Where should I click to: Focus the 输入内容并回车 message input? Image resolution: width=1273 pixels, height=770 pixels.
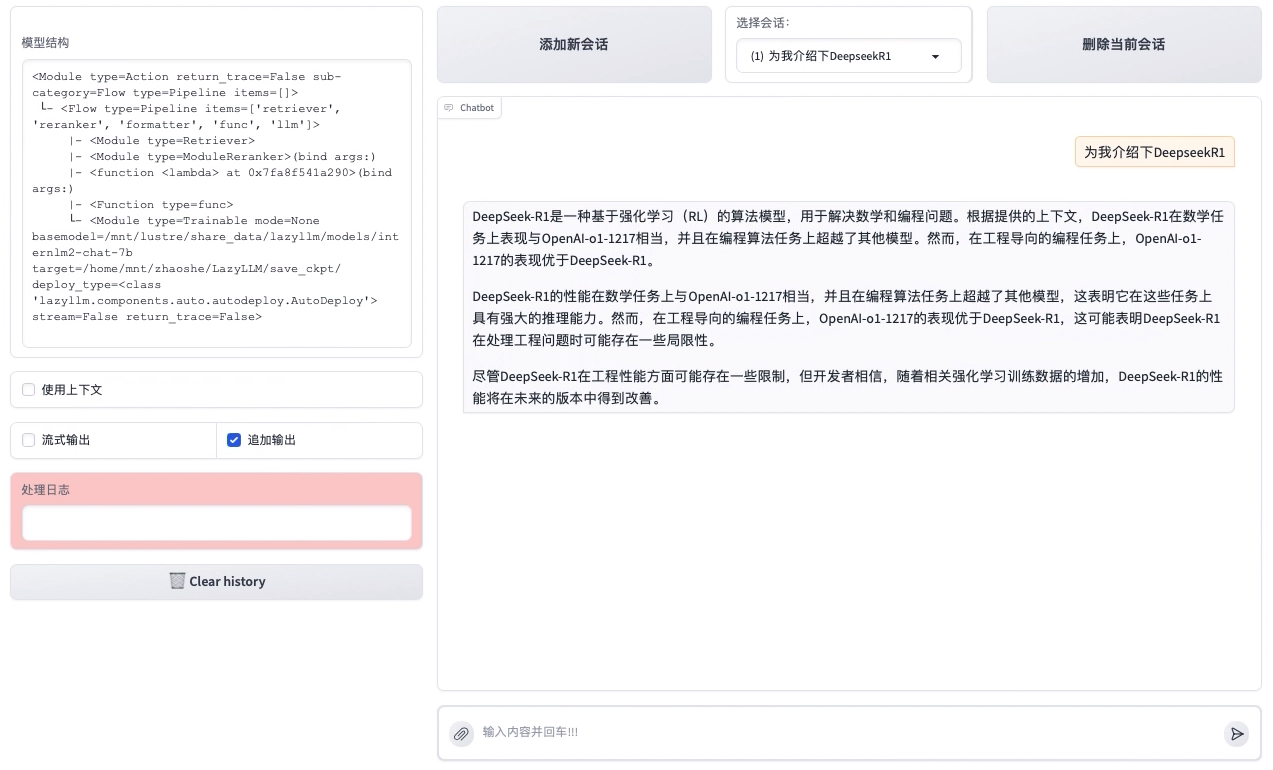tap(848, 733)
